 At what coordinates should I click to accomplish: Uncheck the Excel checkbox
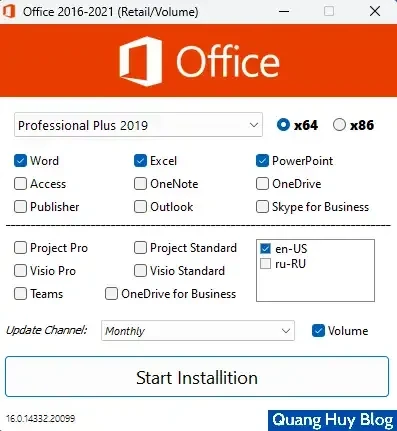[140, 161]
